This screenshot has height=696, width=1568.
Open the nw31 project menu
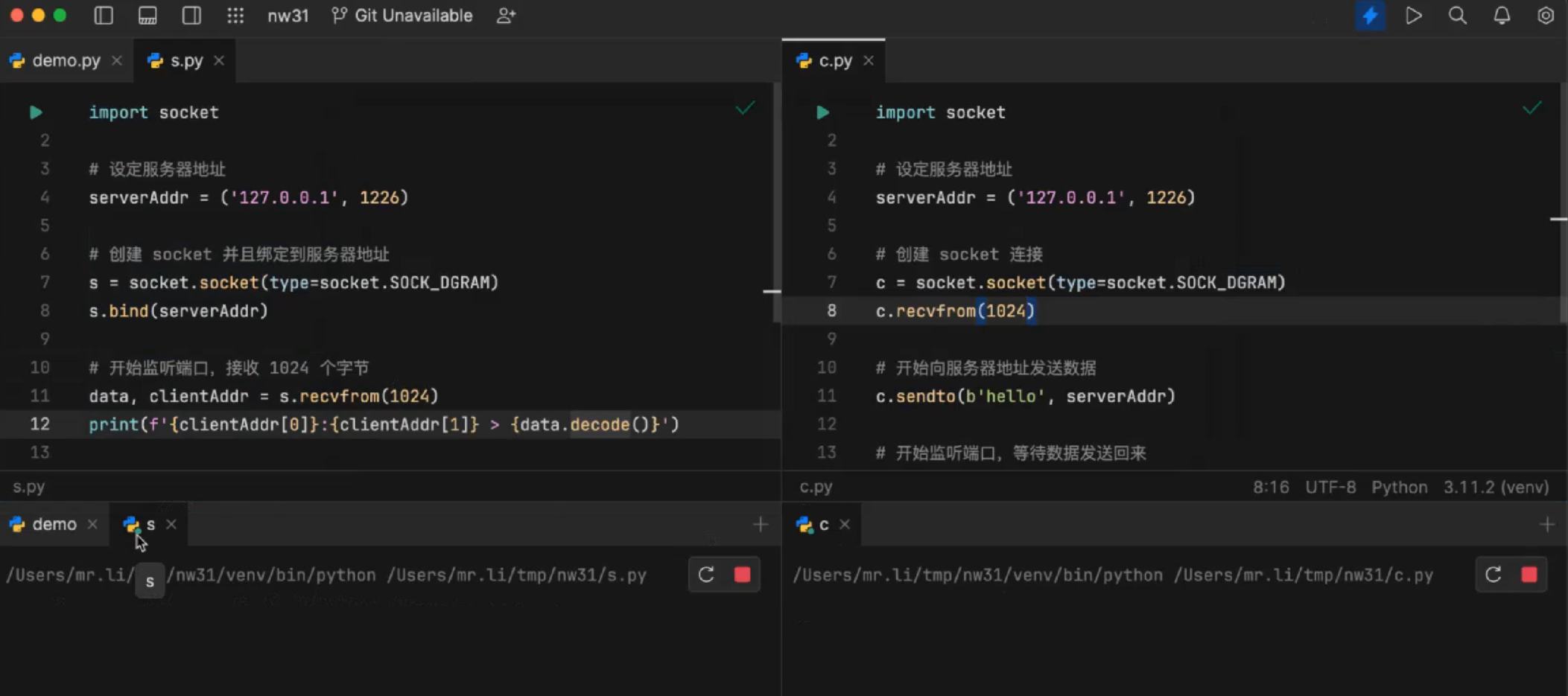(288, 16)
